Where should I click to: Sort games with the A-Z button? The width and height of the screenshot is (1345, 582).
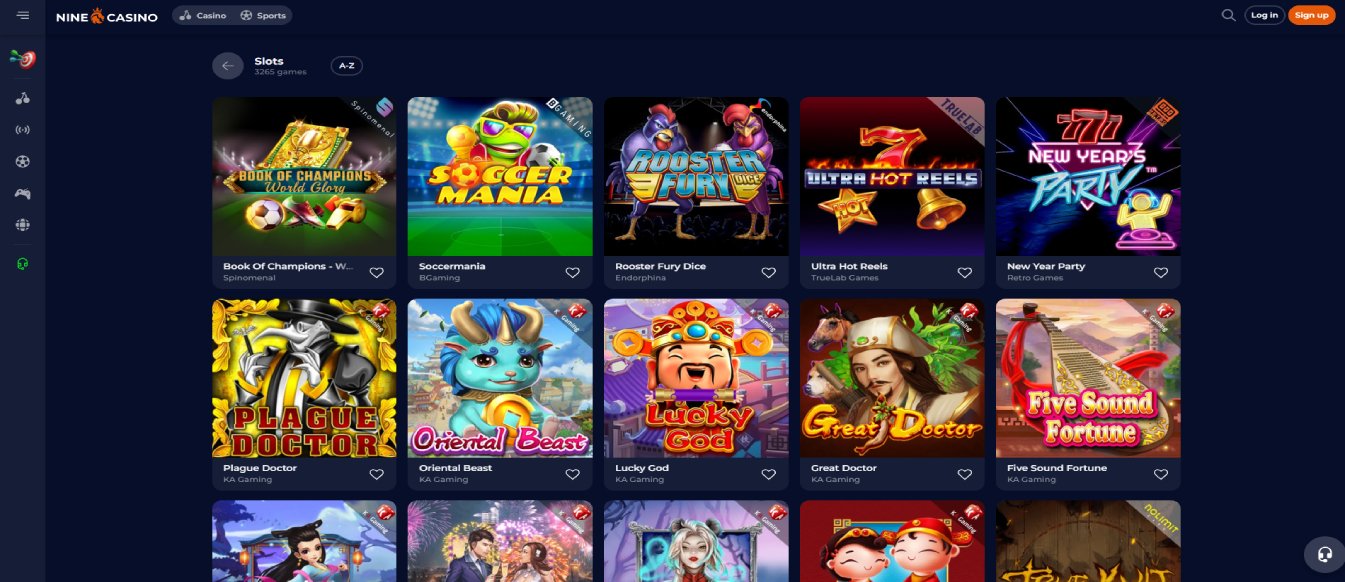point(346,66)
